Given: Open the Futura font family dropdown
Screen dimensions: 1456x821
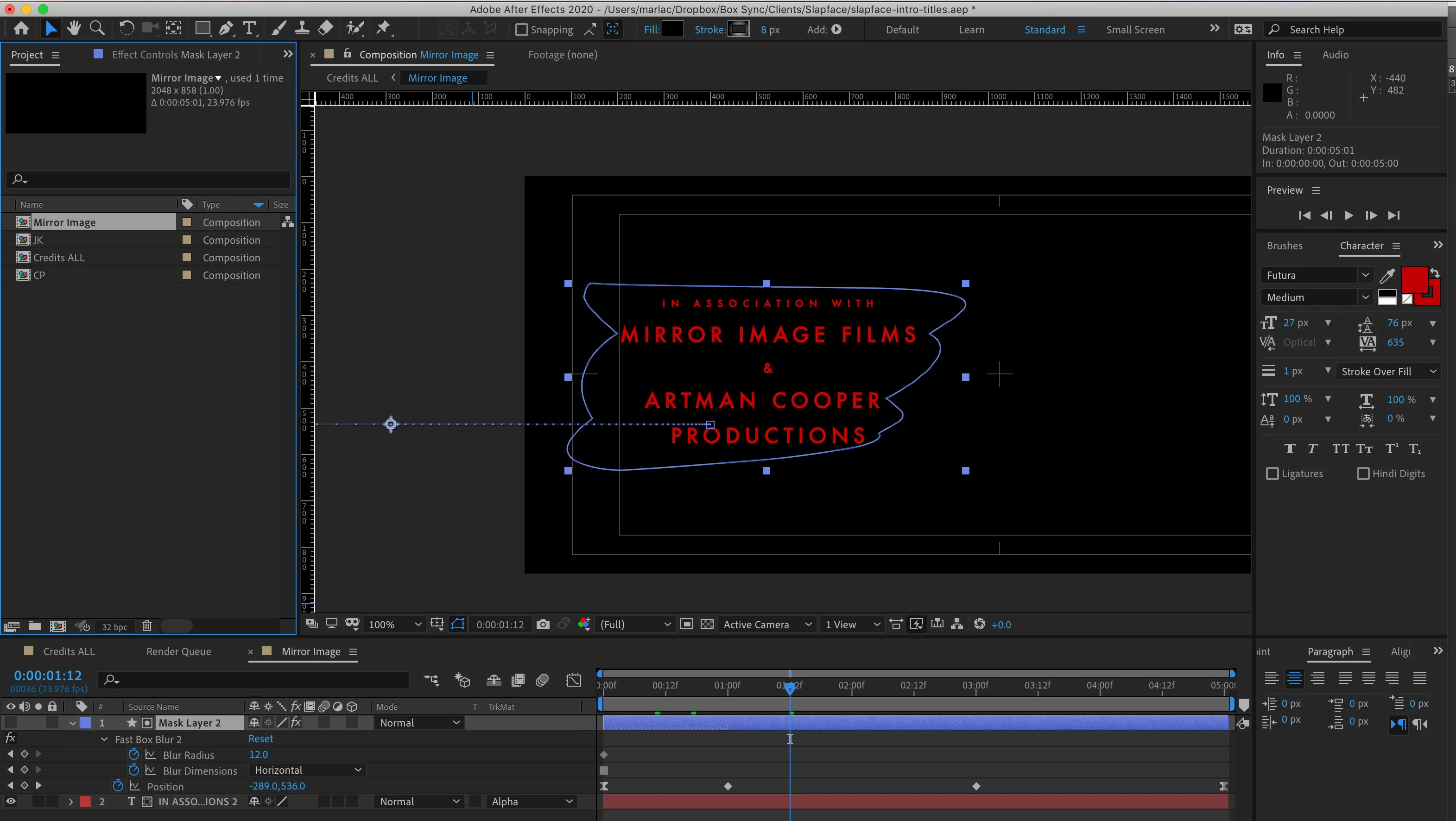Looking at the screenshot, I should pyautogui.click(x=1365, y=275).
